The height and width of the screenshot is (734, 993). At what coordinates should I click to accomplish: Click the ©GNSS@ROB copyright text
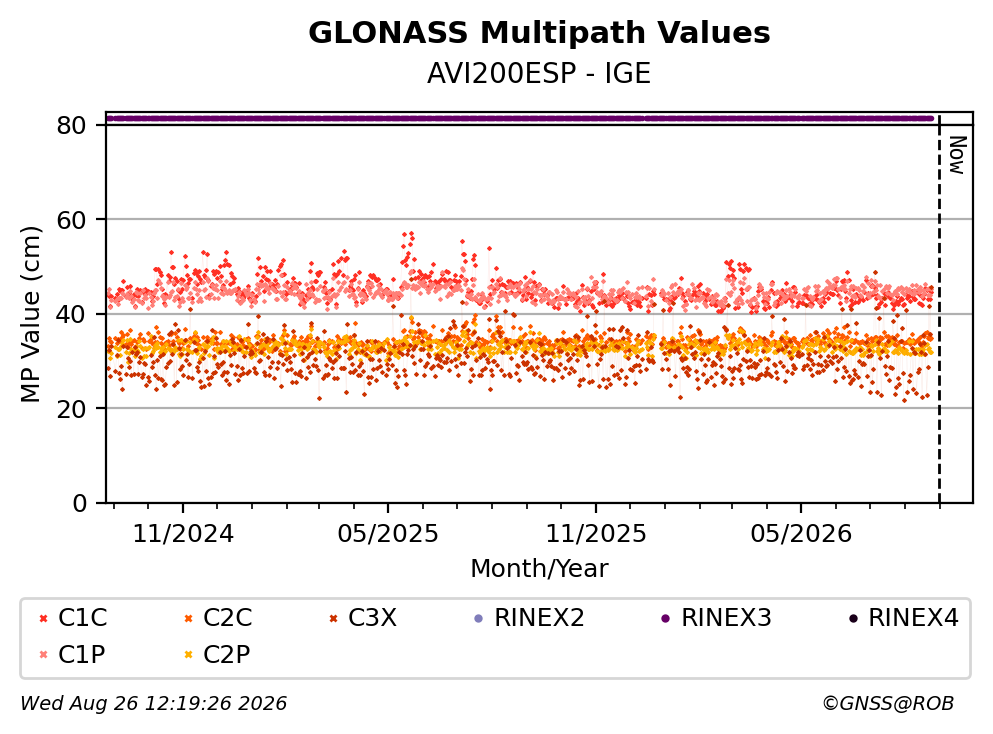tap(888, 704)
